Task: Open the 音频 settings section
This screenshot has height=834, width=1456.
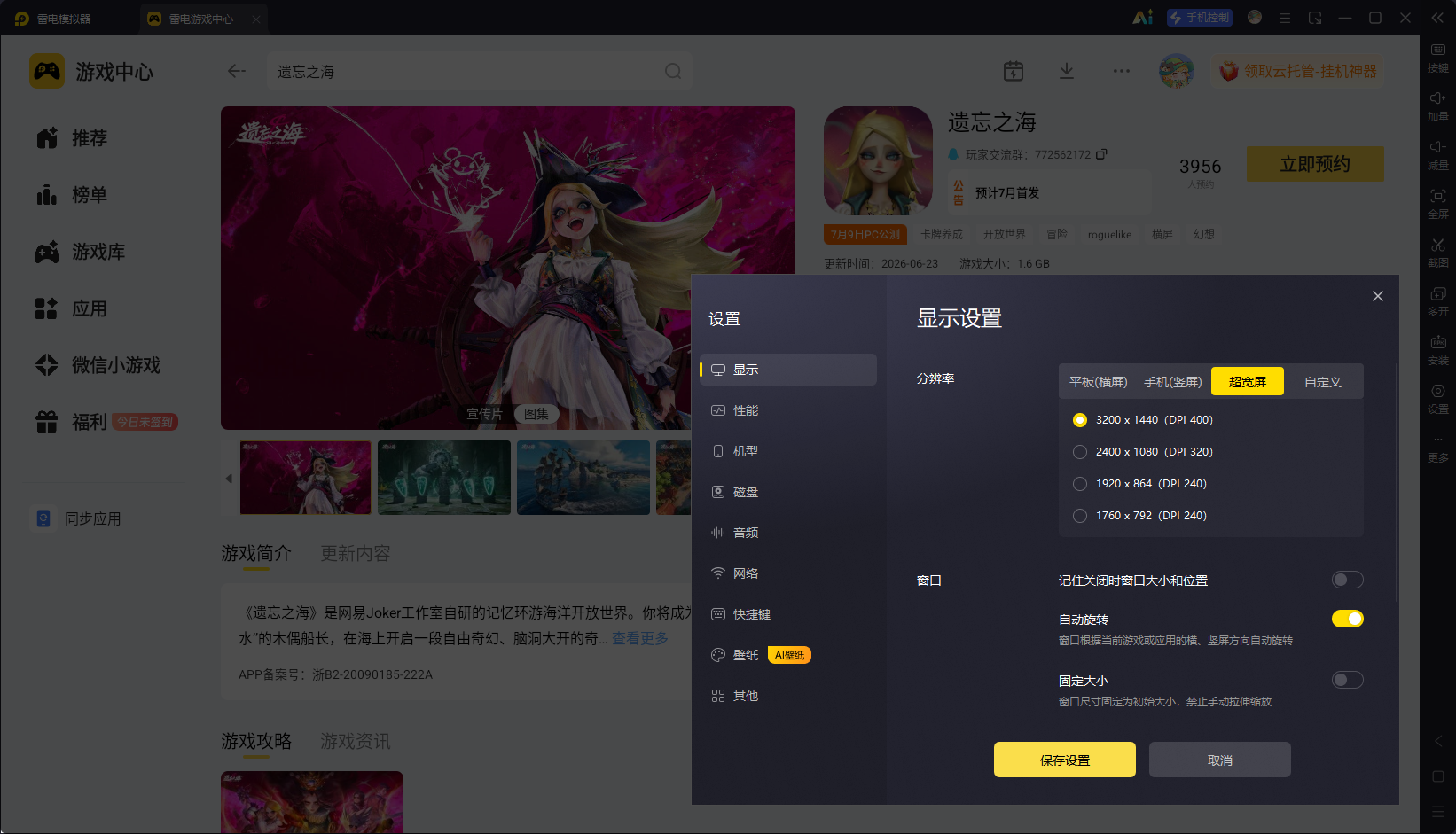Action: pos(787,533)
